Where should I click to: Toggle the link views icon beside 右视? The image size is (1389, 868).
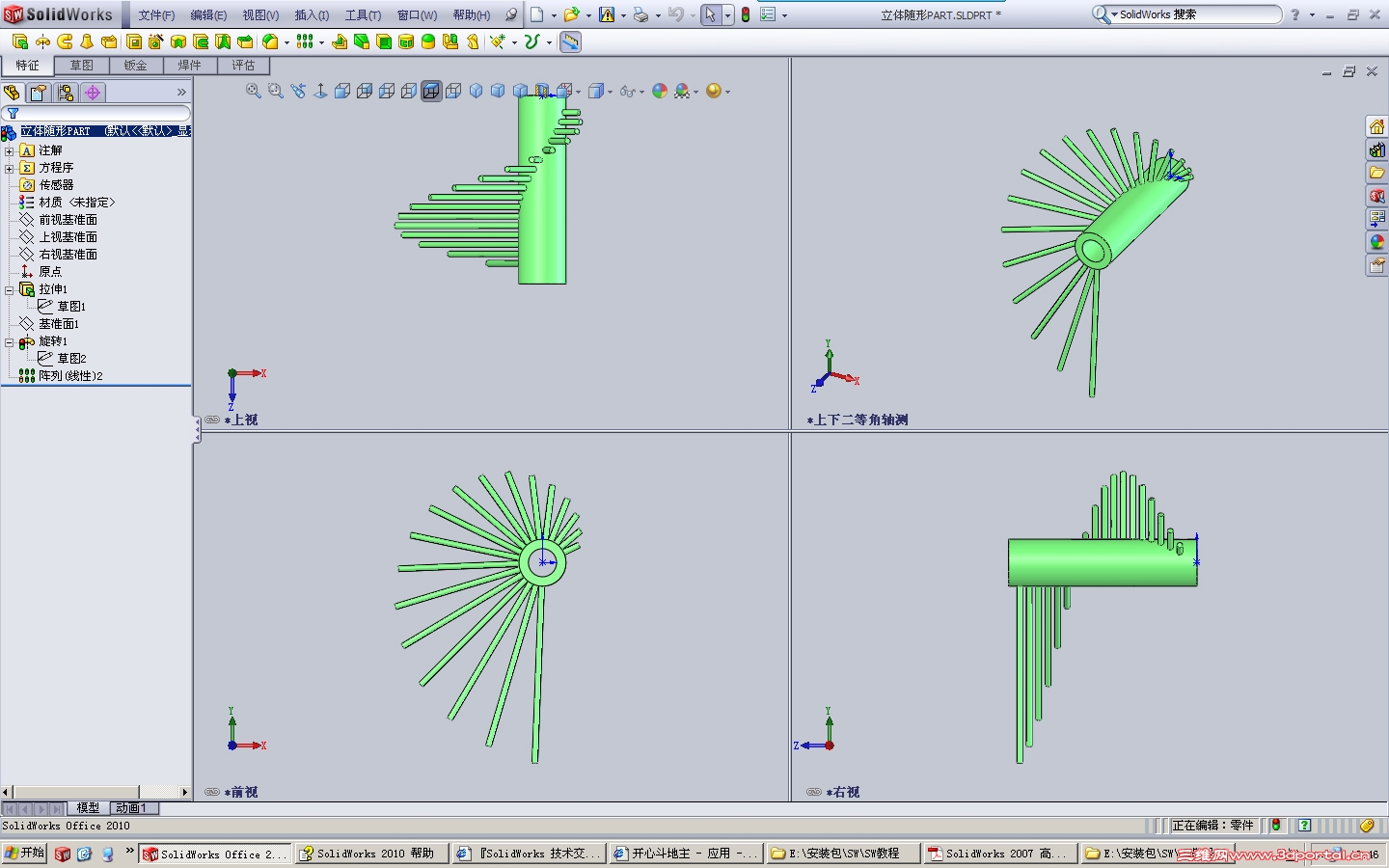pyautogui.click(x=814, y=792)
